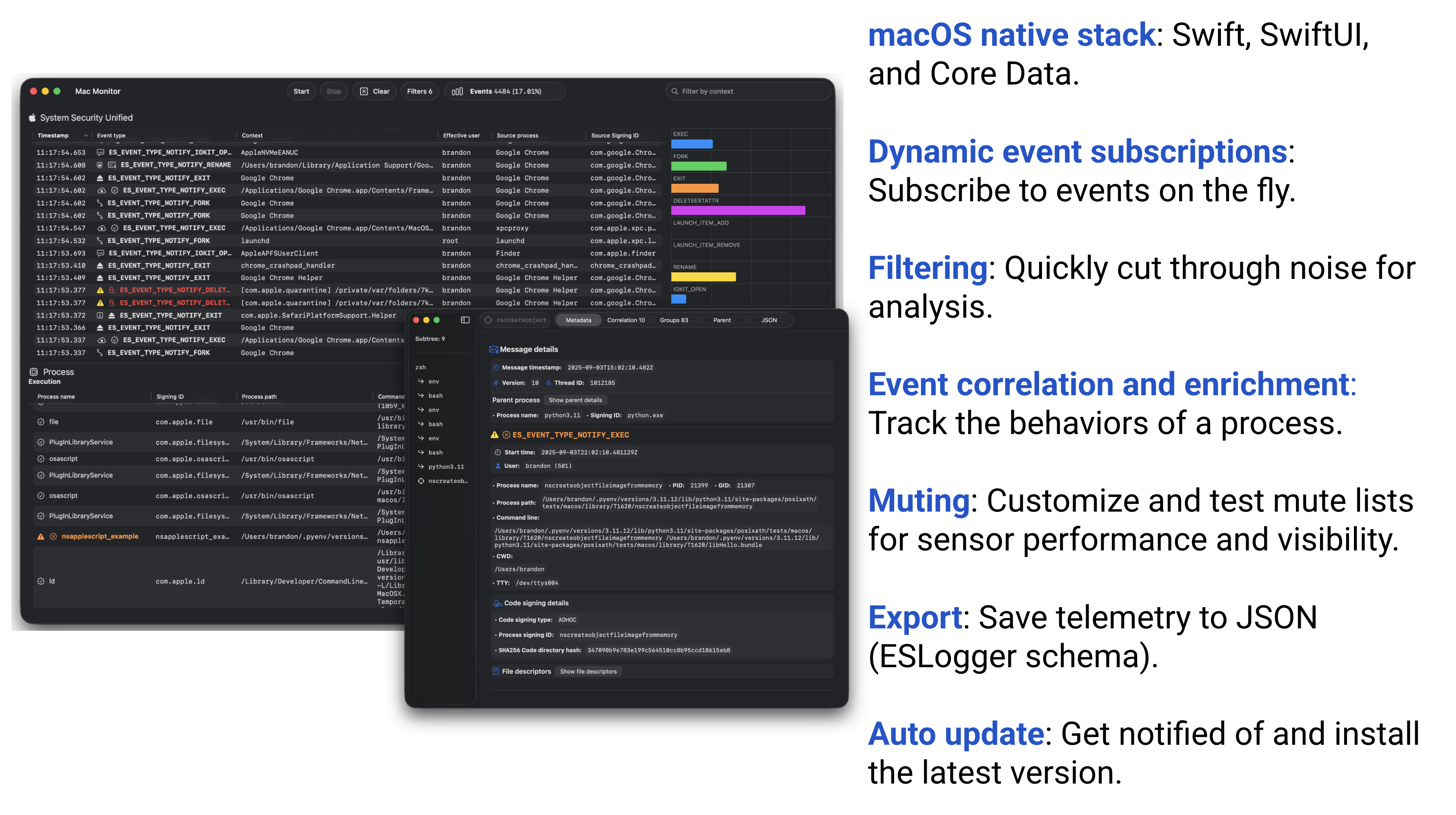Toggle the sidebar in the detail window
The height and width of the screenshot is (815, 1456).
tap(465, 319)
